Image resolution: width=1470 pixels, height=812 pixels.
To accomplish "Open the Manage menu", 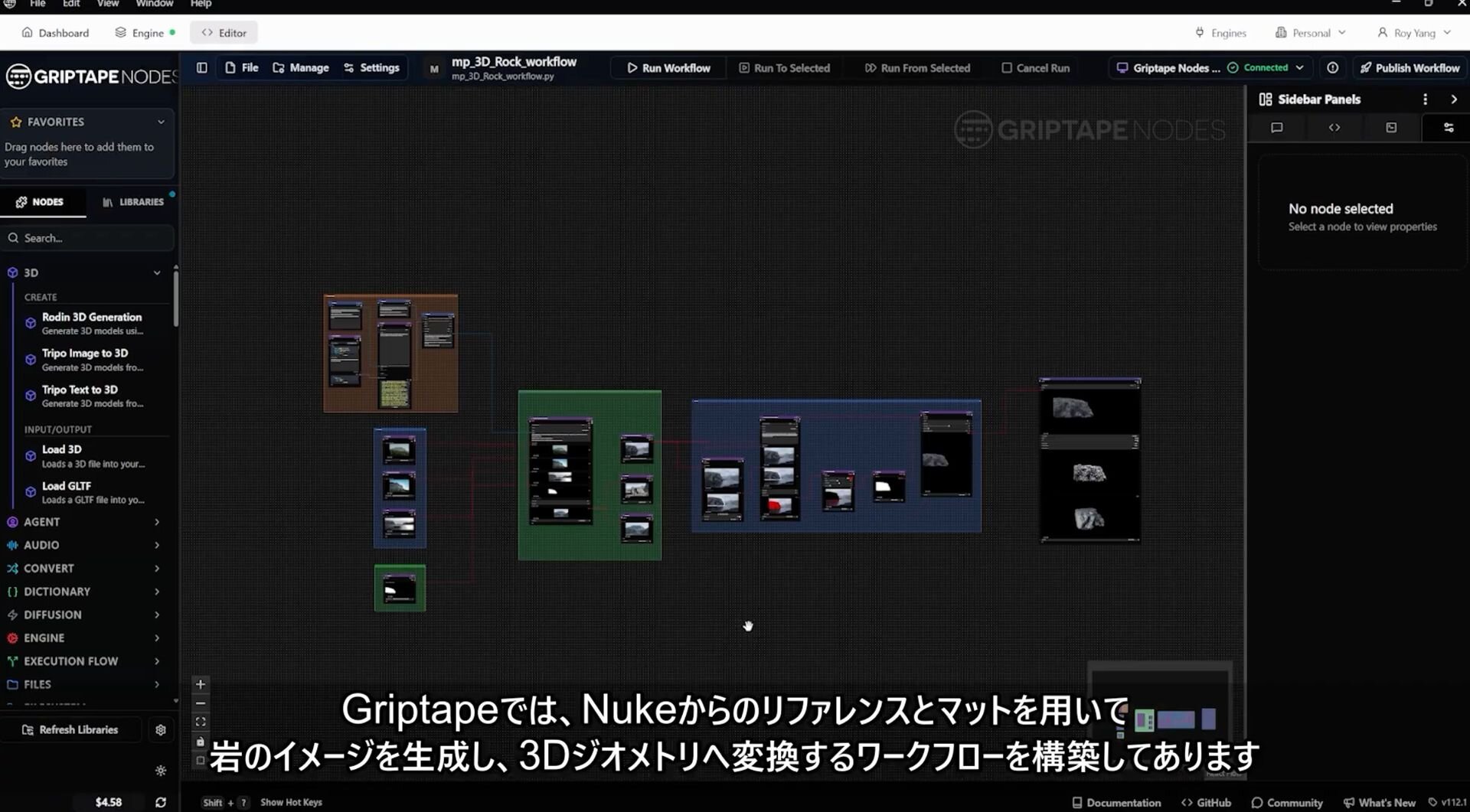I will [x=301, y=67].
